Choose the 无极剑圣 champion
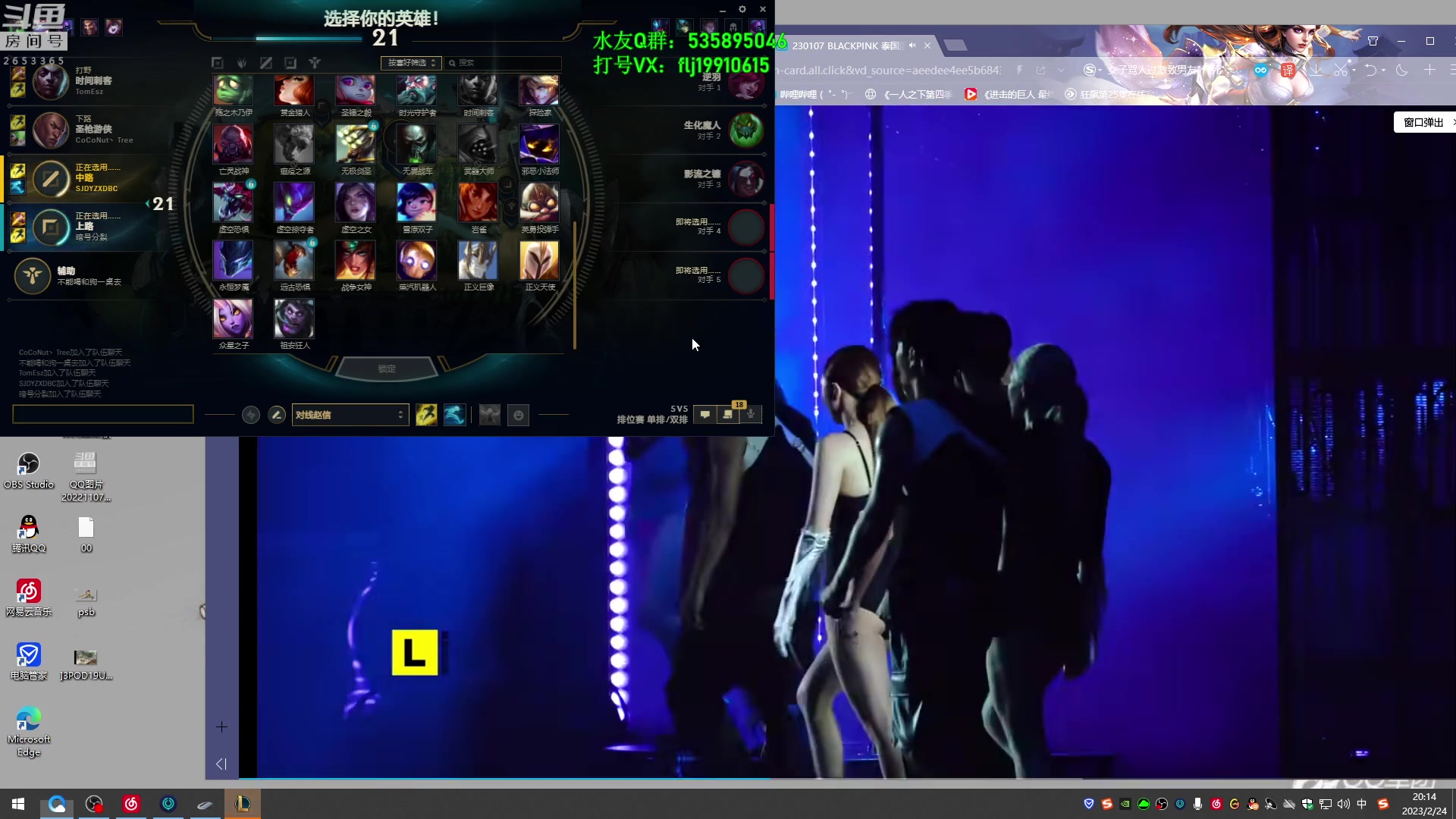This screenshot has width=1456, height=819. pos(356,144)
